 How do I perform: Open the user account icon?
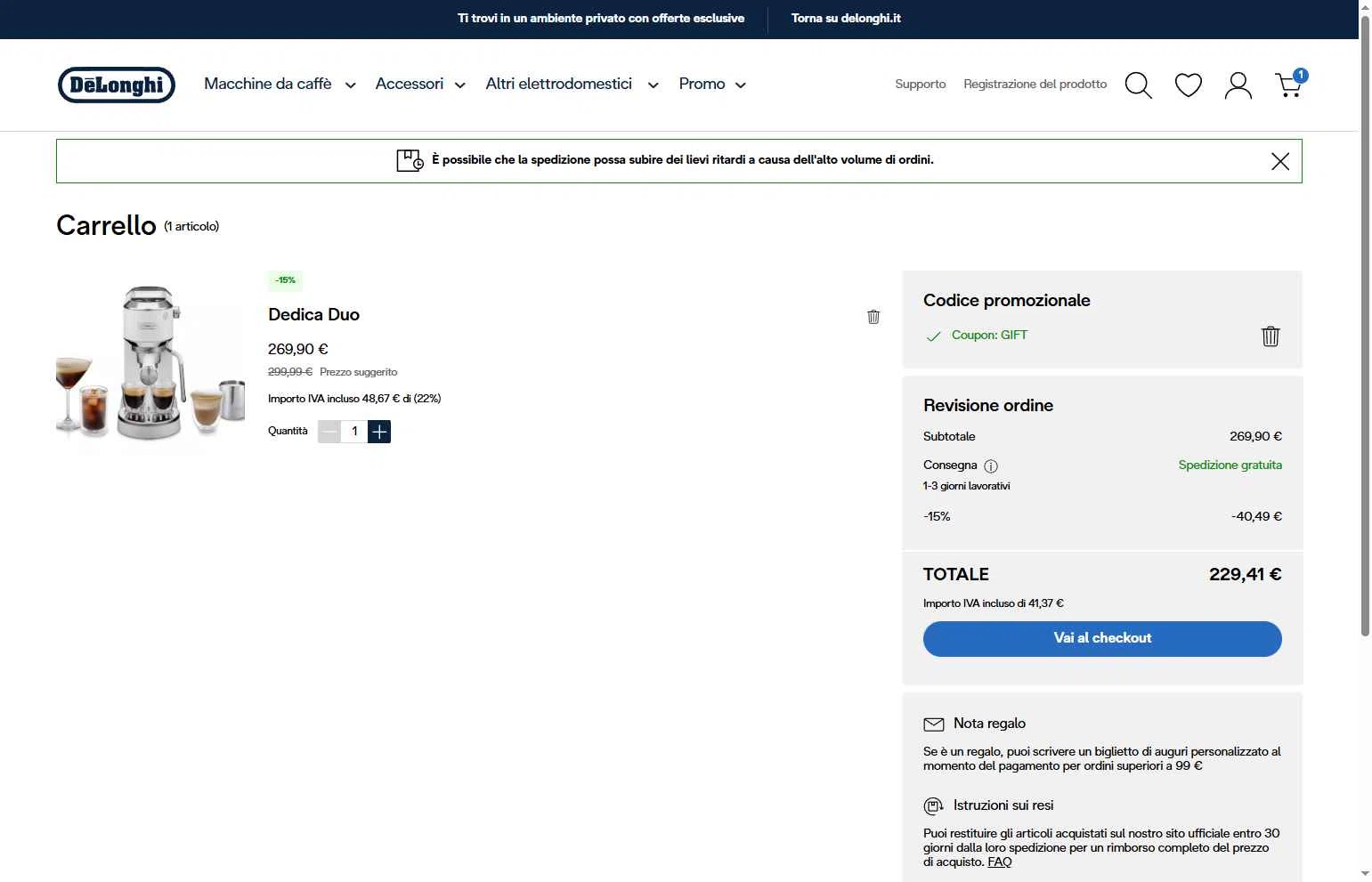tap(1238, 85)
